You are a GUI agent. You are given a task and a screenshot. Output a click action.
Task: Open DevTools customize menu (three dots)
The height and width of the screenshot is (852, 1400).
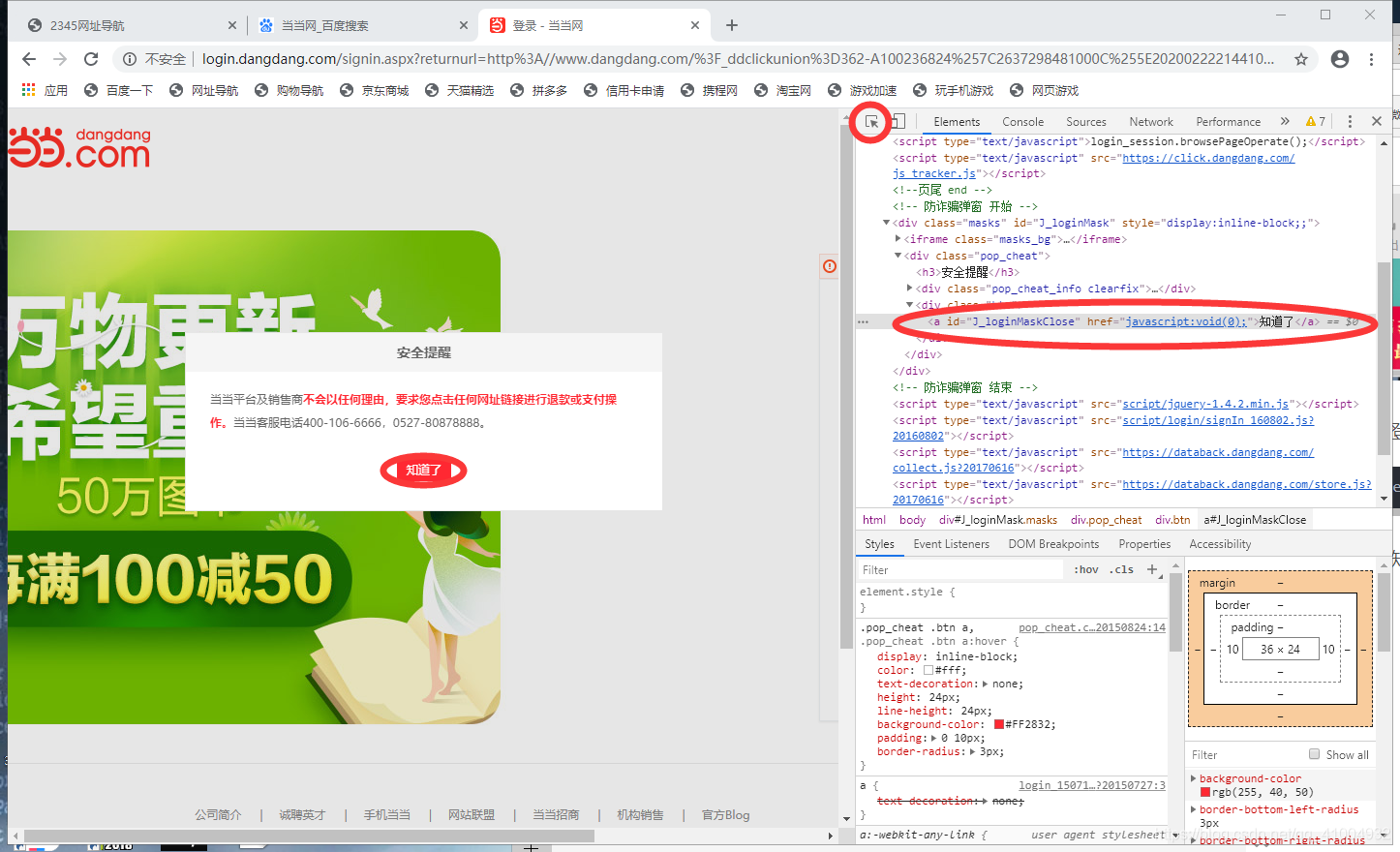pyautogui.click(x=1350, y=122)
